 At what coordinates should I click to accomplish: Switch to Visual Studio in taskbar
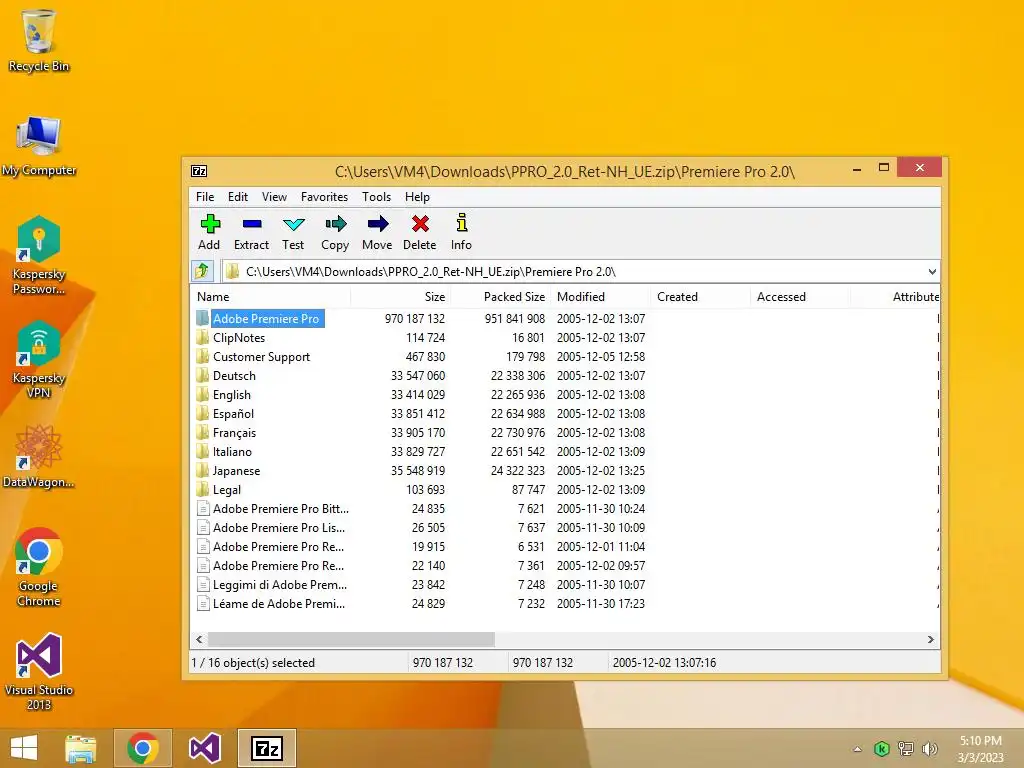[204, 748]
